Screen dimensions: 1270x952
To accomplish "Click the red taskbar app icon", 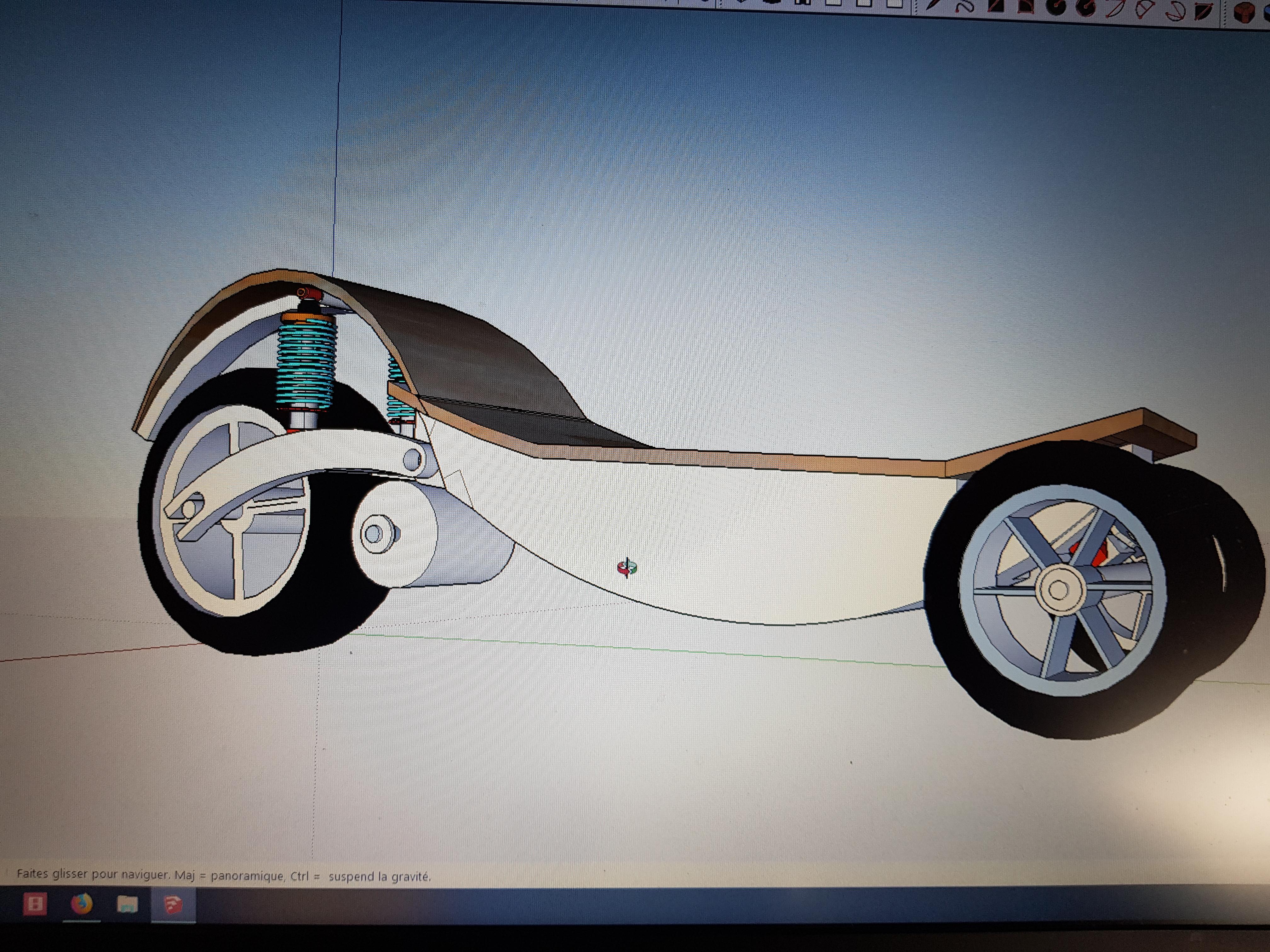I will click(35, 904).
